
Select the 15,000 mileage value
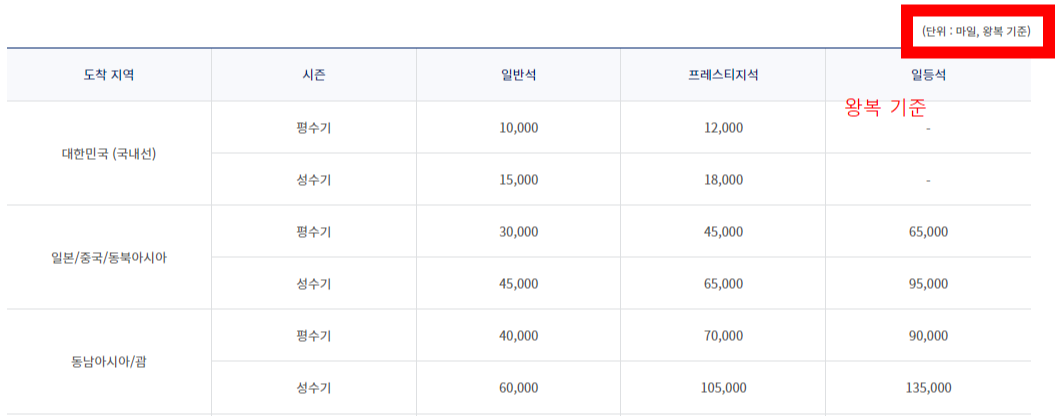point(519,180)
